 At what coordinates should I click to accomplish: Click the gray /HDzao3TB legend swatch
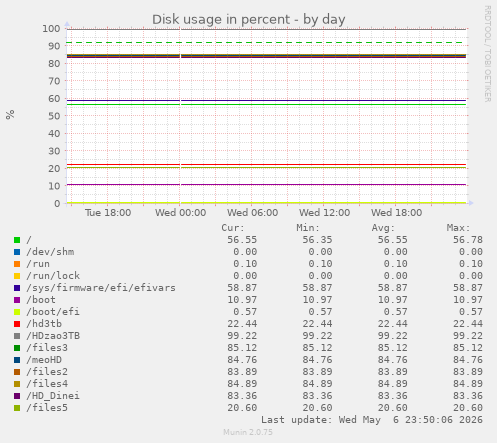[x=17, y=336]
